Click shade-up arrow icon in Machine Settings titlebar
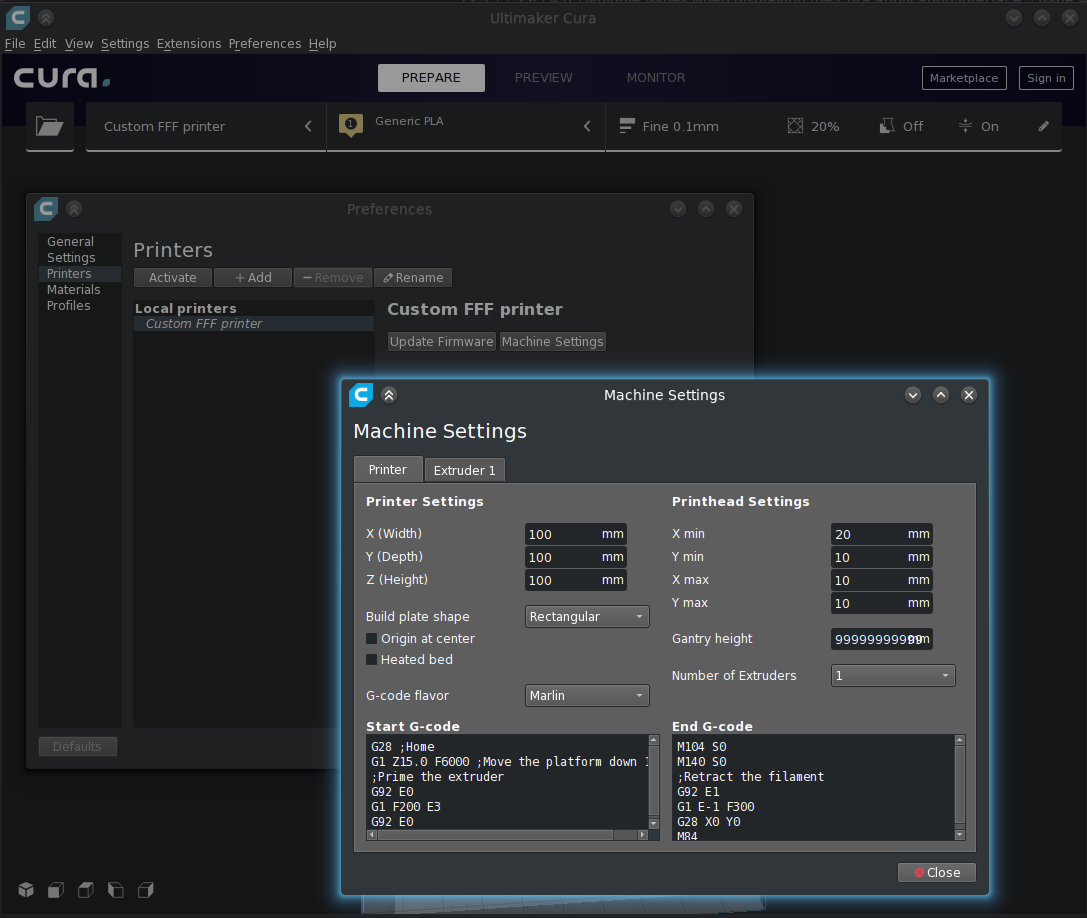This screenshot has width=1087, height=918. point(389,395)
